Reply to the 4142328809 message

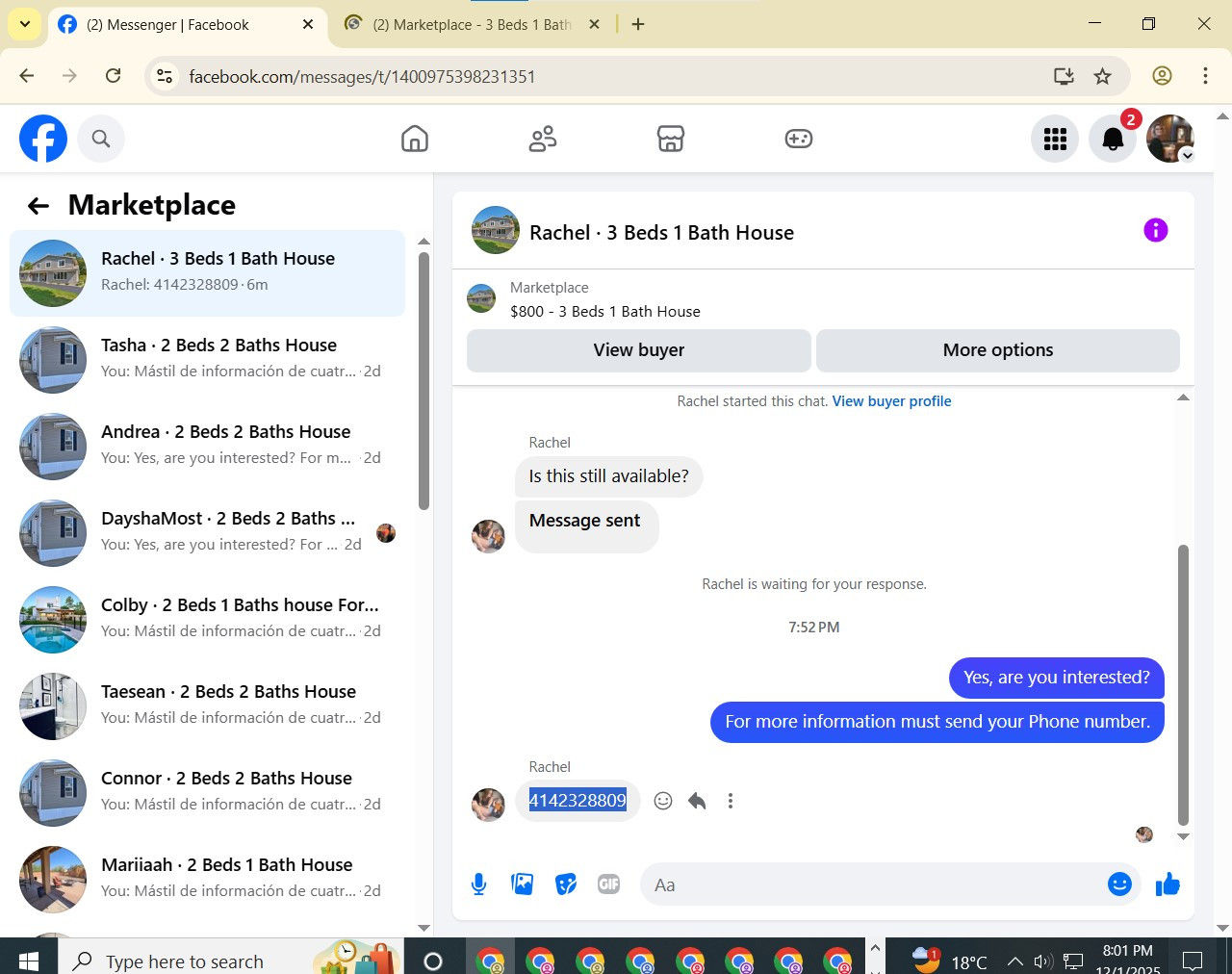click(697, 801)
